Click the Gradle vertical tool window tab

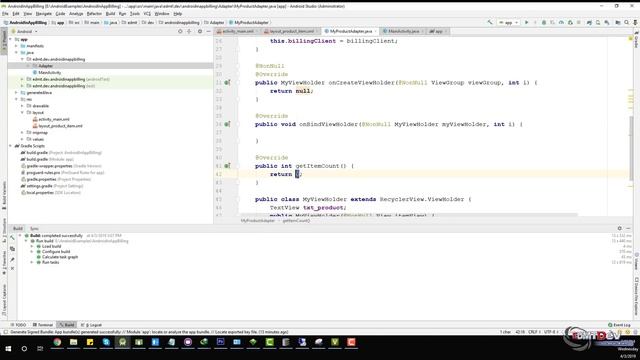[636, 39]
